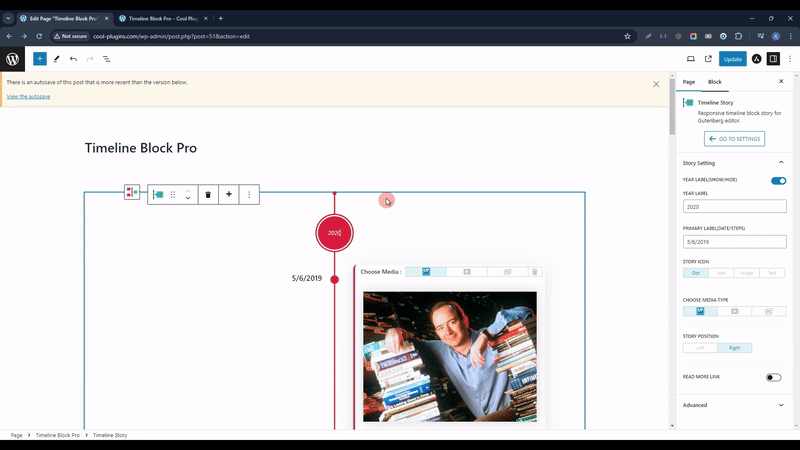Set Story Position to Left
Image resolution: width=800 pixels, height=450 pixels.
[700, 348]
